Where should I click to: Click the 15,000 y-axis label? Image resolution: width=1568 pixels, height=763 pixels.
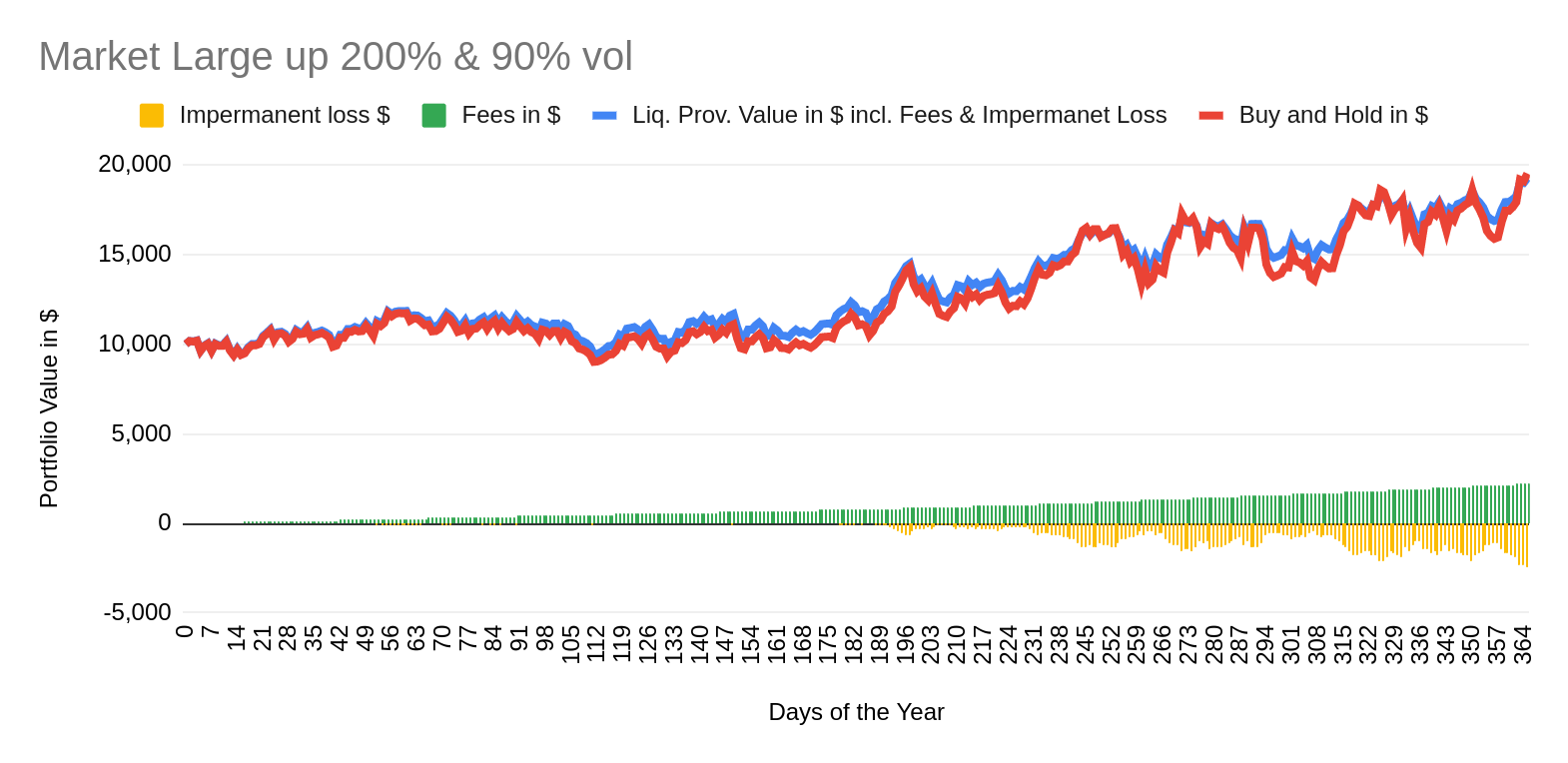135,254
